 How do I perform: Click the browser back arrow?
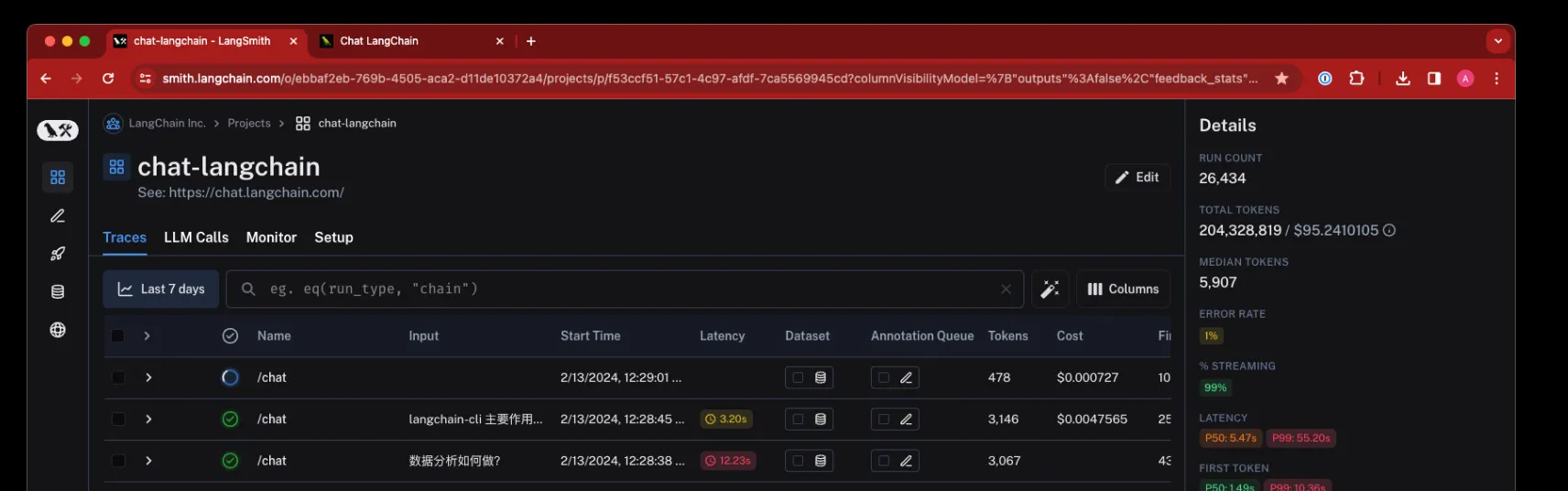pos(46,79)
